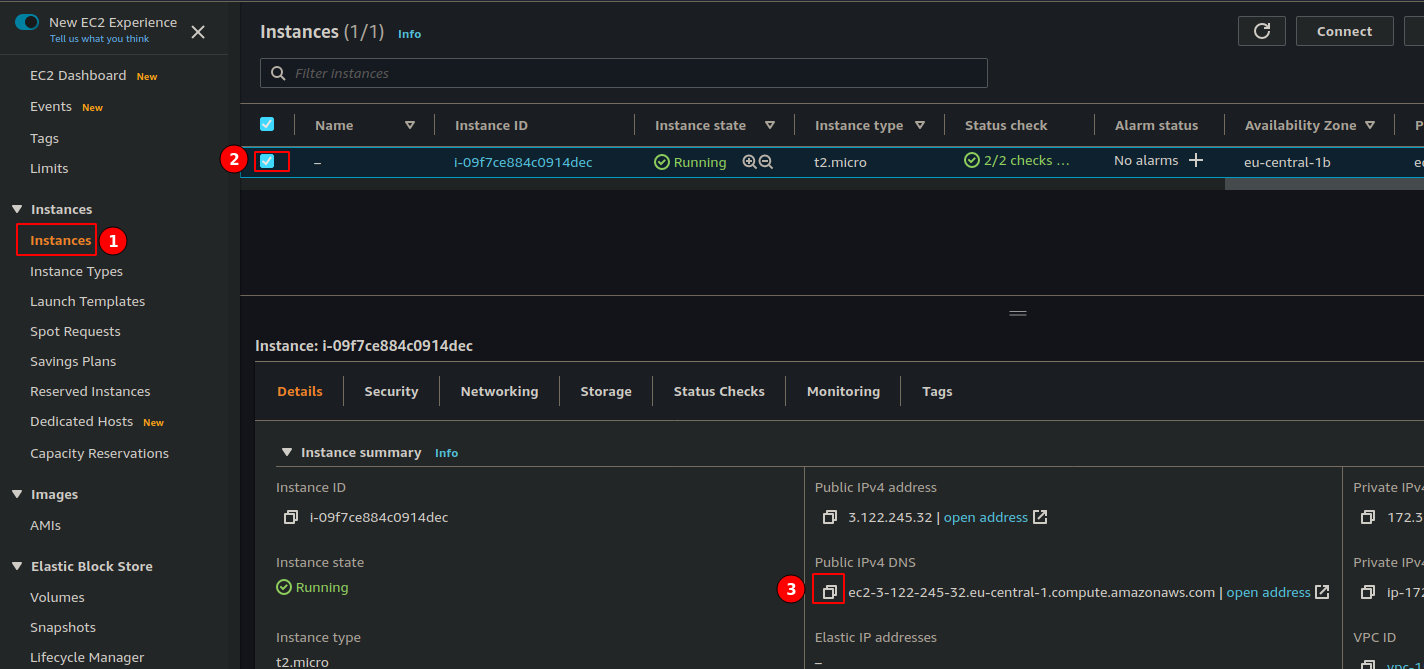This screenshot has width=1424, height=669.
Task: Collapse the Instances section in sidebar
Action: coord(17,209)
